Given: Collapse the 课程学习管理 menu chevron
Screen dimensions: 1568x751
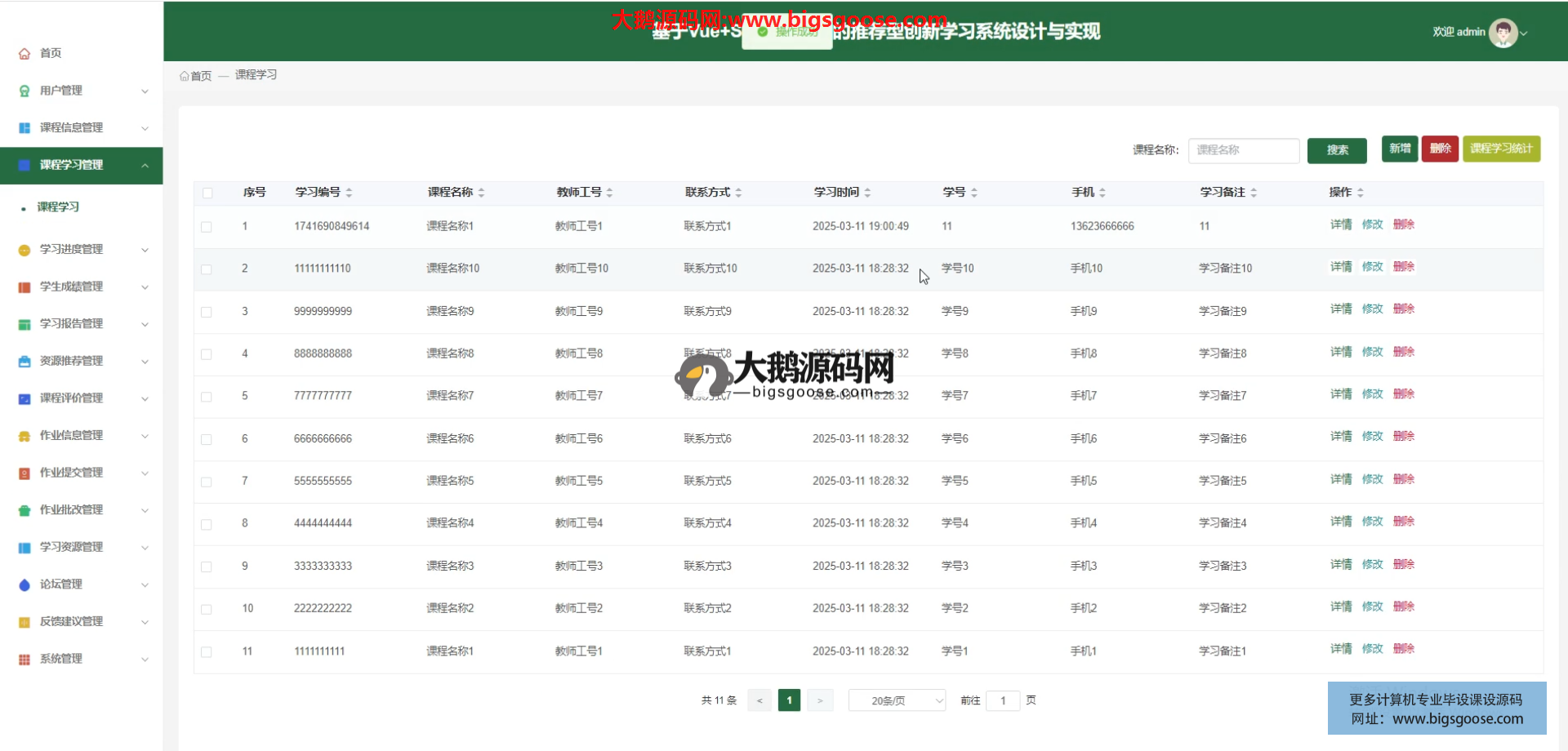Looking at the screenshot, I should (145, 166).
